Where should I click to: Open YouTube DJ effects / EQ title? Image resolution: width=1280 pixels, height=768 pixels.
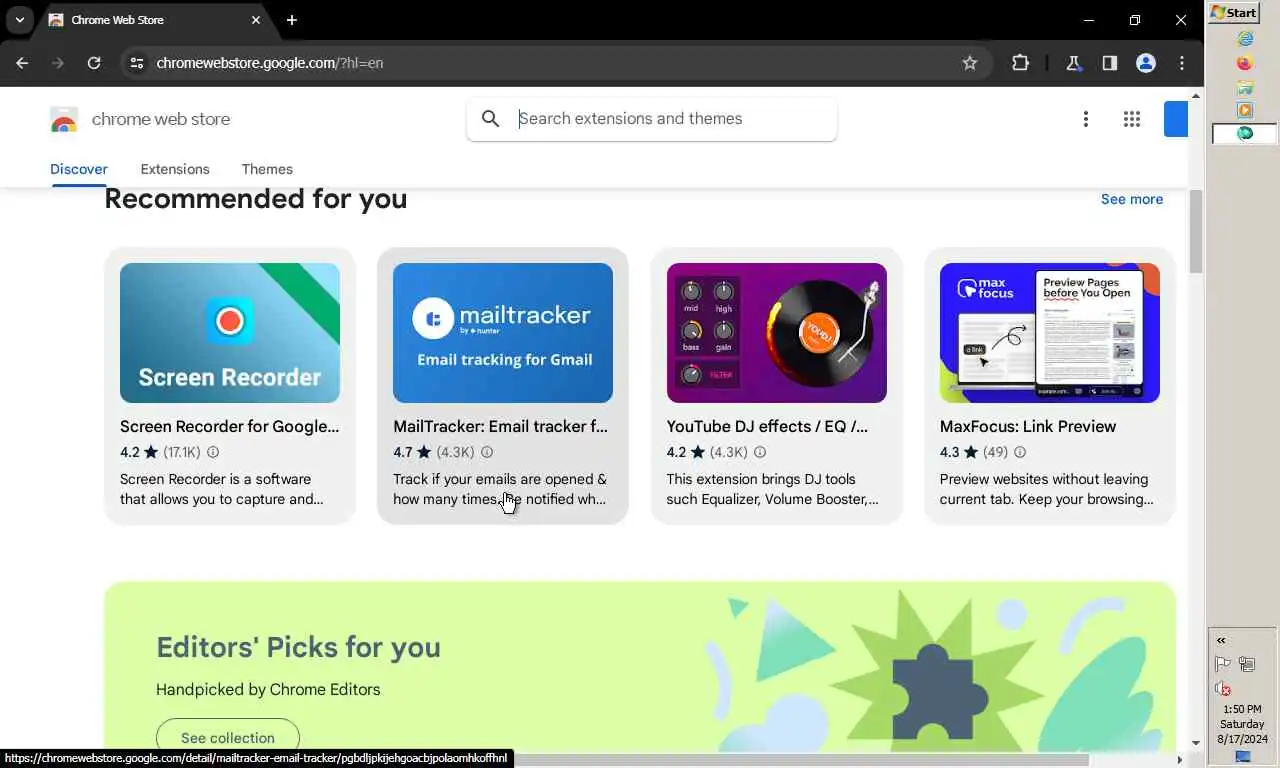point(767,426)
